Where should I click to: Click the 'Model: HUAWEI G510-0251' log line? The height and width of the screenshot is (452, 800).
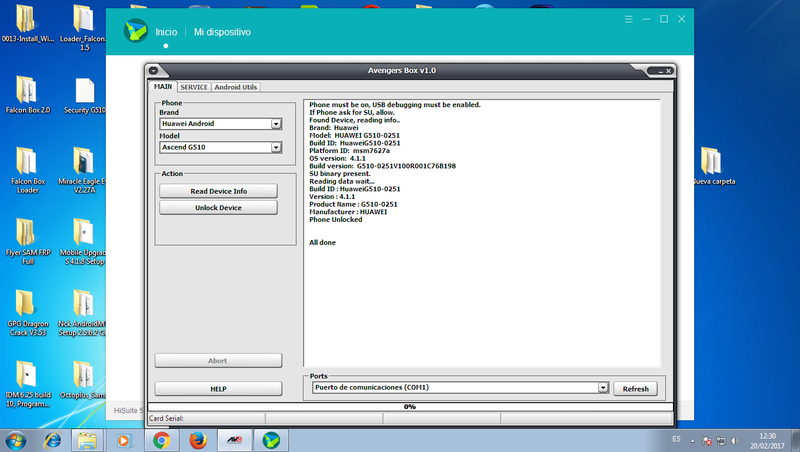[355, 136]
